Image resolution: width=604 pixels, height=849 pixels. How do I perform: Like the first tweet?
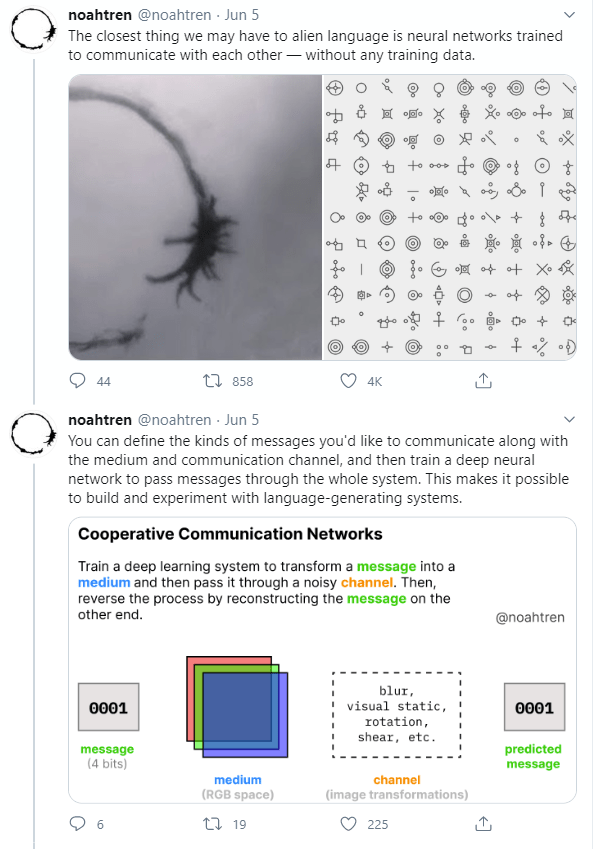[347, 381]
